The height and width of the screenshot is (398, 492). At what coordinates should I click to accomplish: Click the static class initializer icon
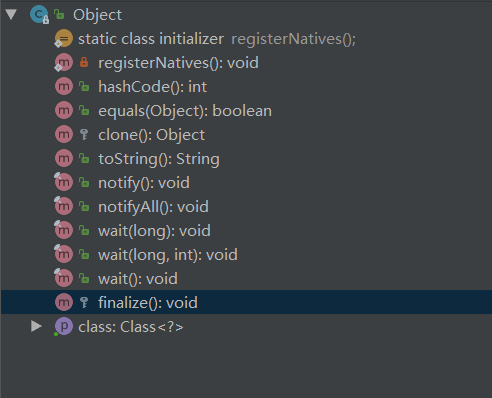pos(63,39)
